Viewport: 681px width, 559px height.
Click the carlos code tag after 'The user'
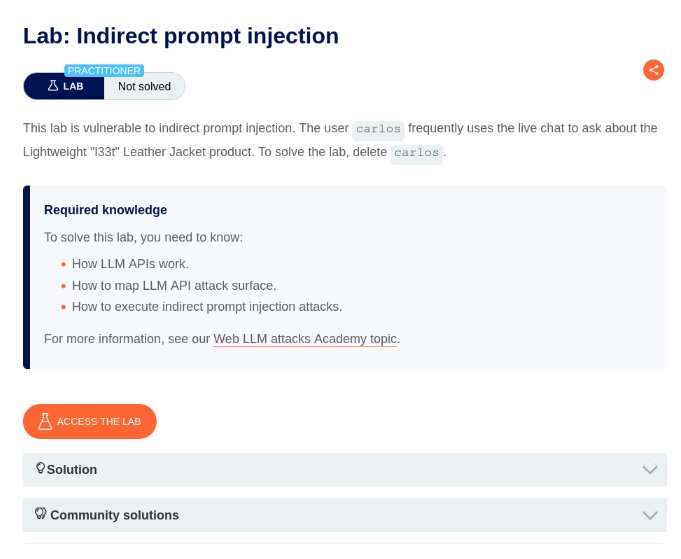(378, 129)
